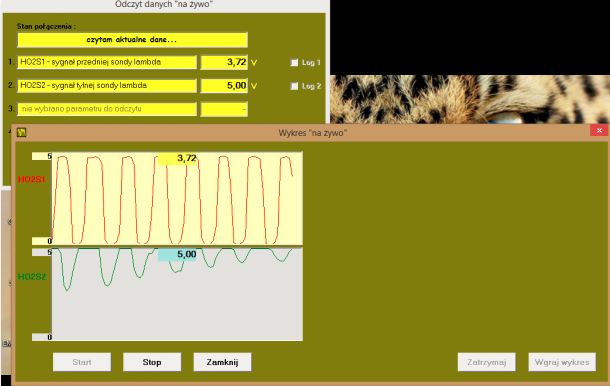This screenshot has width=610, height=386.
Task: Select HO2S2 rear lambda probe parameter field
Action: click(107, 86)
